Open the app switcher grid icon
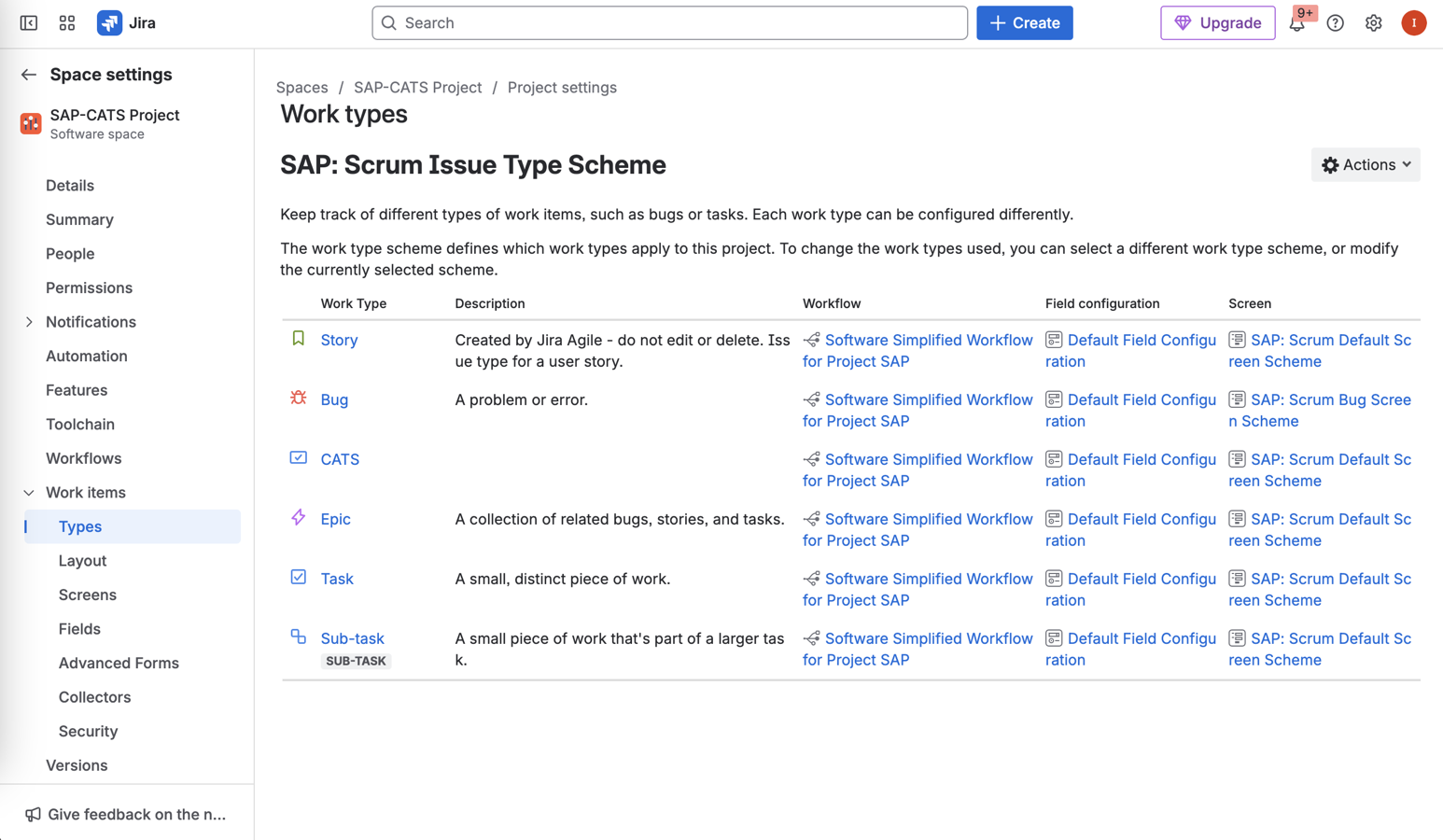This screenshot has height=840, width=1443. (66, 22)
